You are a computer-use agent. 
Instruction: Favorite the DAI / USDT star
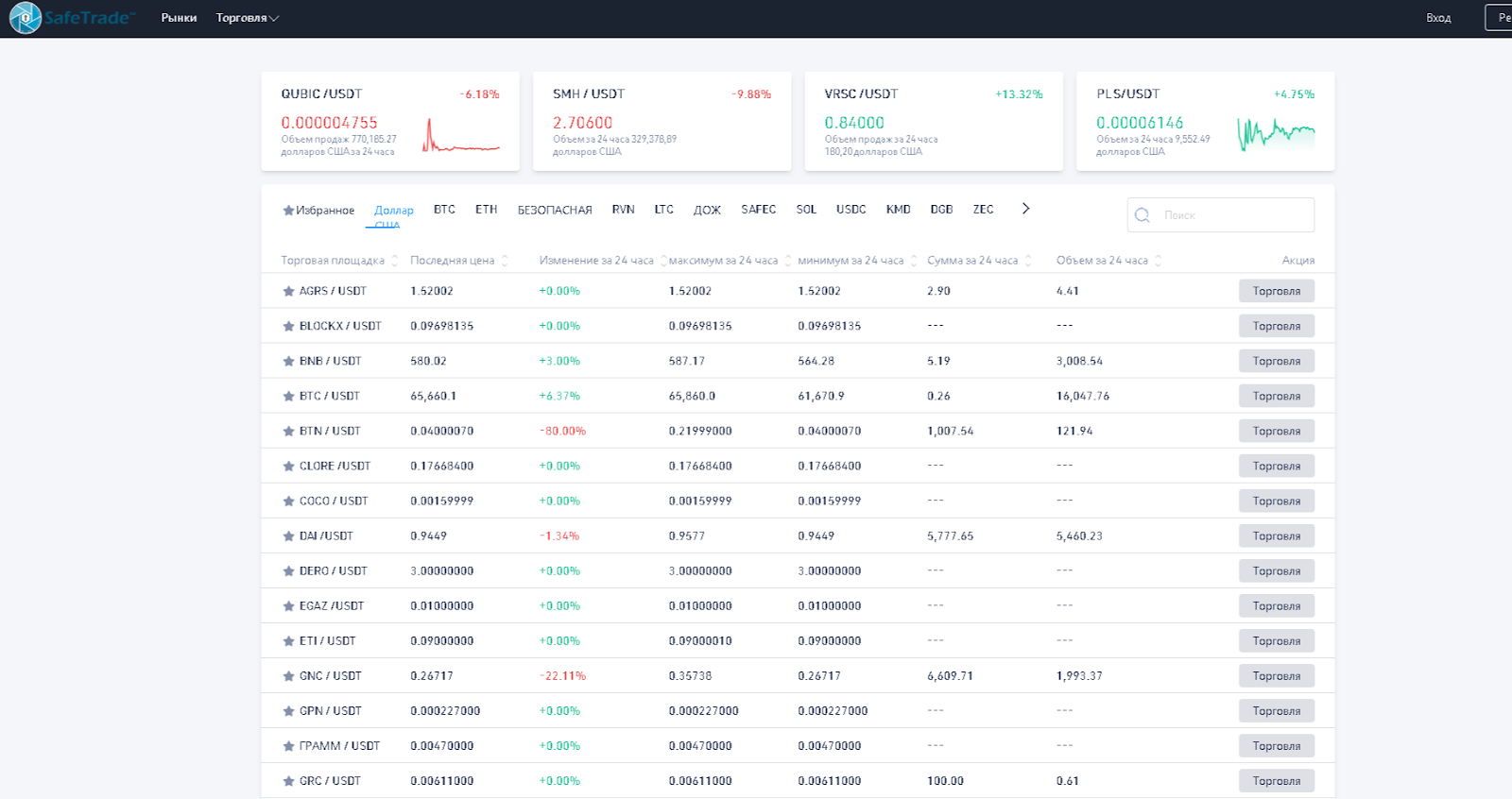288,535
